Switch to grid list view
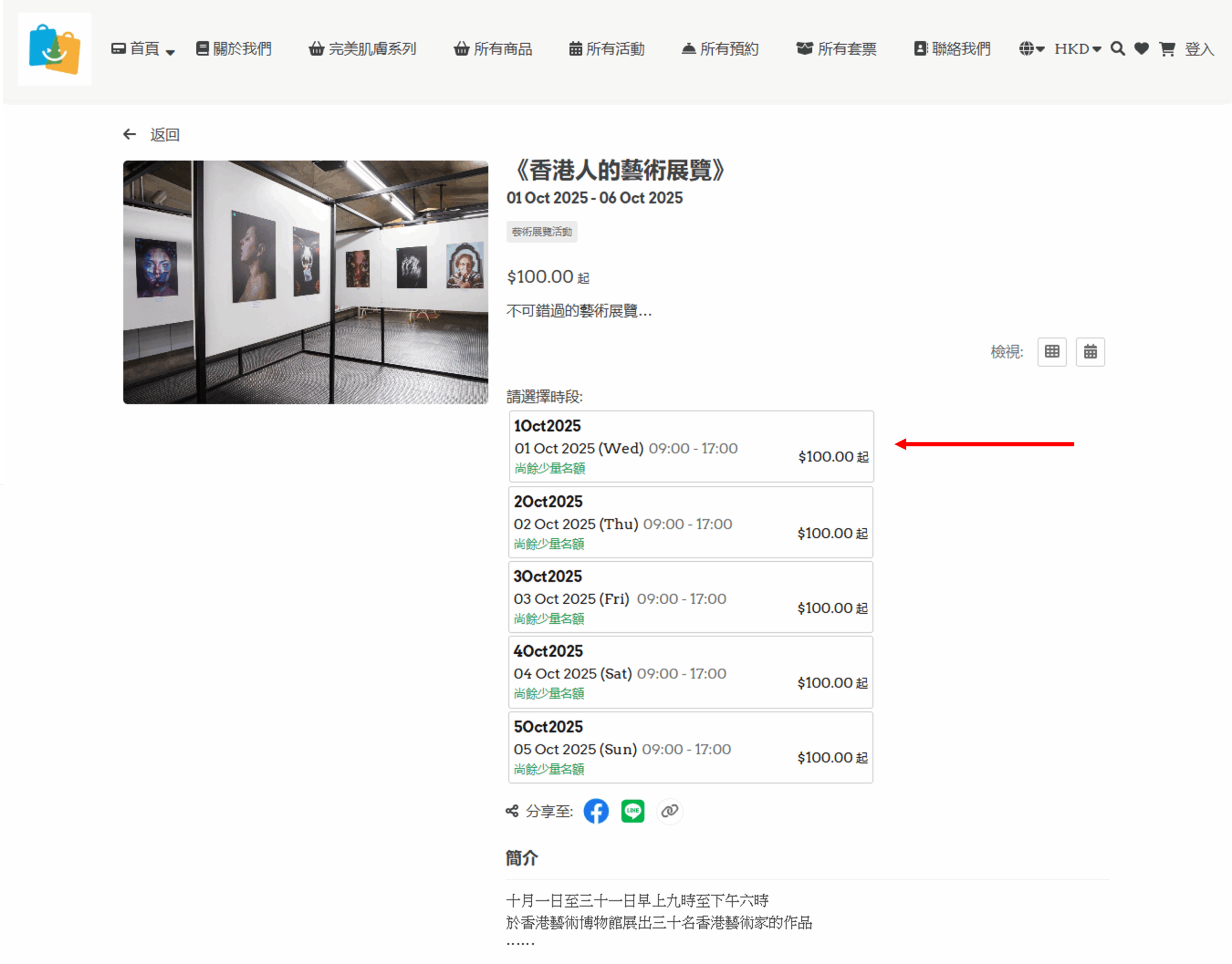Viewport: 1232px width, 964px height. (x=1052, y=352)
